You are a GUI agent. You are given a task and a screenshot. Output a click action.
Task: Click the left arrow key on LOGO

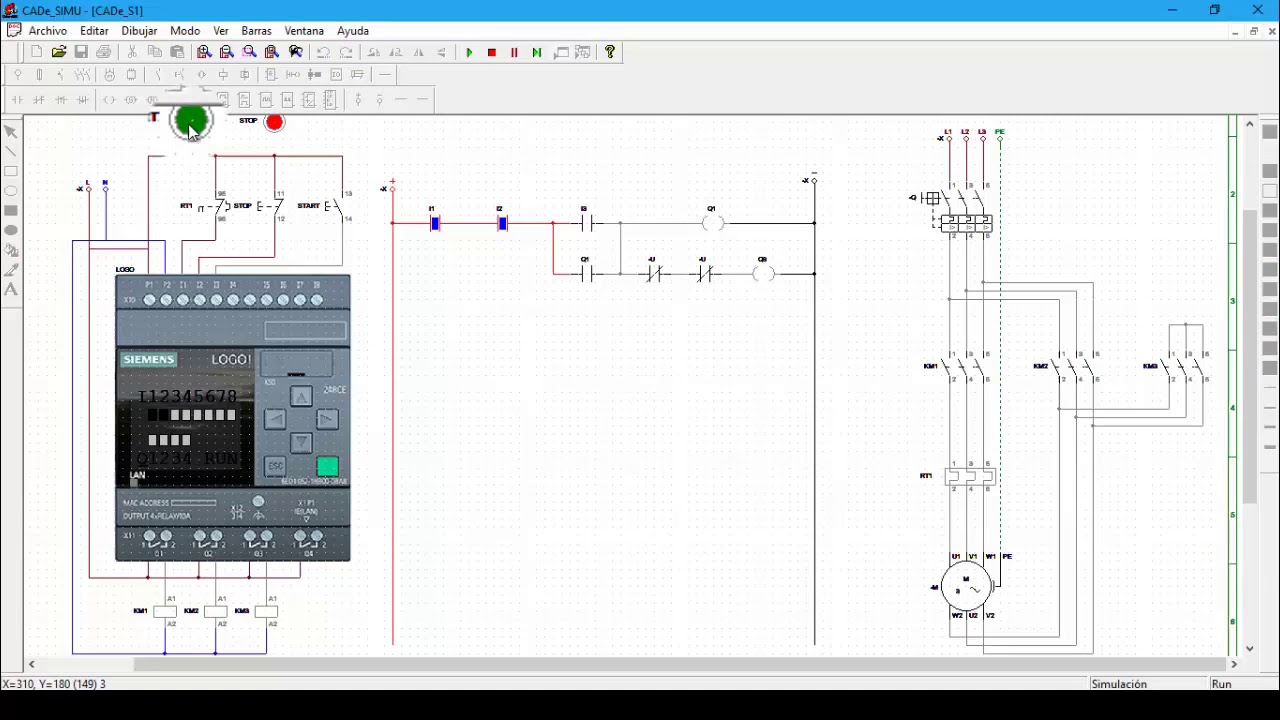click(275, 420)
